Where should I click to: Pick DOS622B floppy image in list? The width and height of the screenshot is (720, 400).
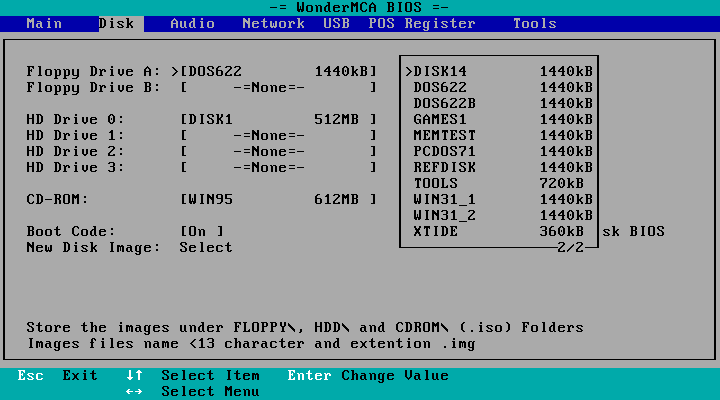click(499, 103)
